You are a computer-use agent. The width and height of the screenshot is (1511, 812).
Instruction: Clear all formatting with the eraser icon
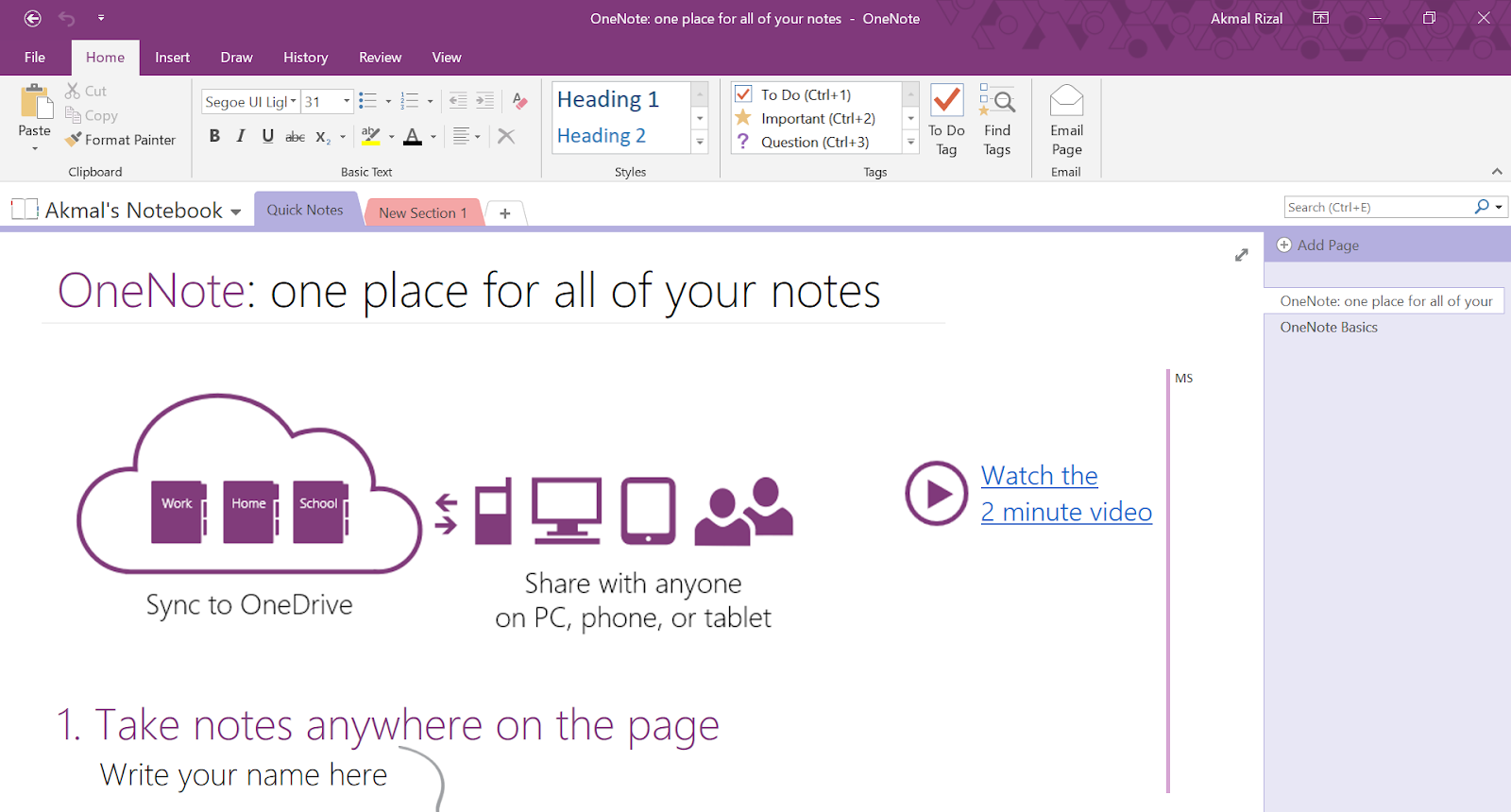pyautogui.click(x=519, y=101)
